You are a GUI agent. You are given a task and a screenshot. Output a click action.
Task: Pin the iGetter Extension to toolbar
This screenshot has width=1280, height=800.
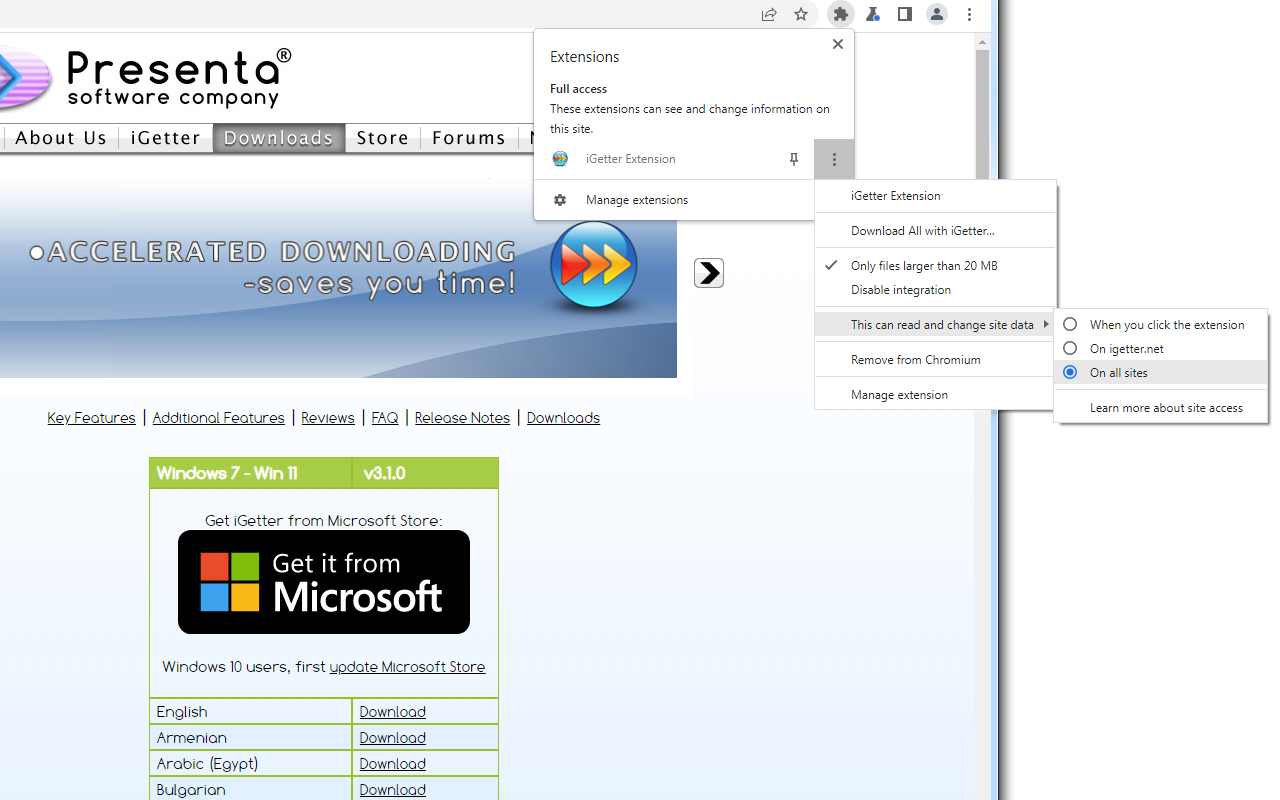793,158
